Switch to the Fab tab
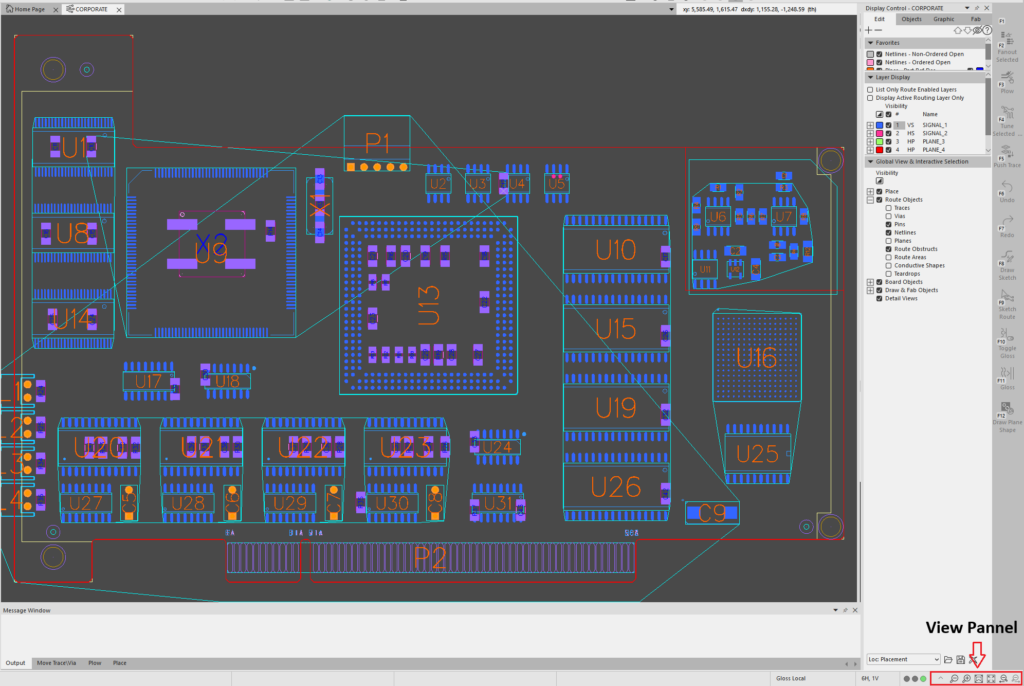This screenshot has width=1024, height=686. [x=976, y=19]
